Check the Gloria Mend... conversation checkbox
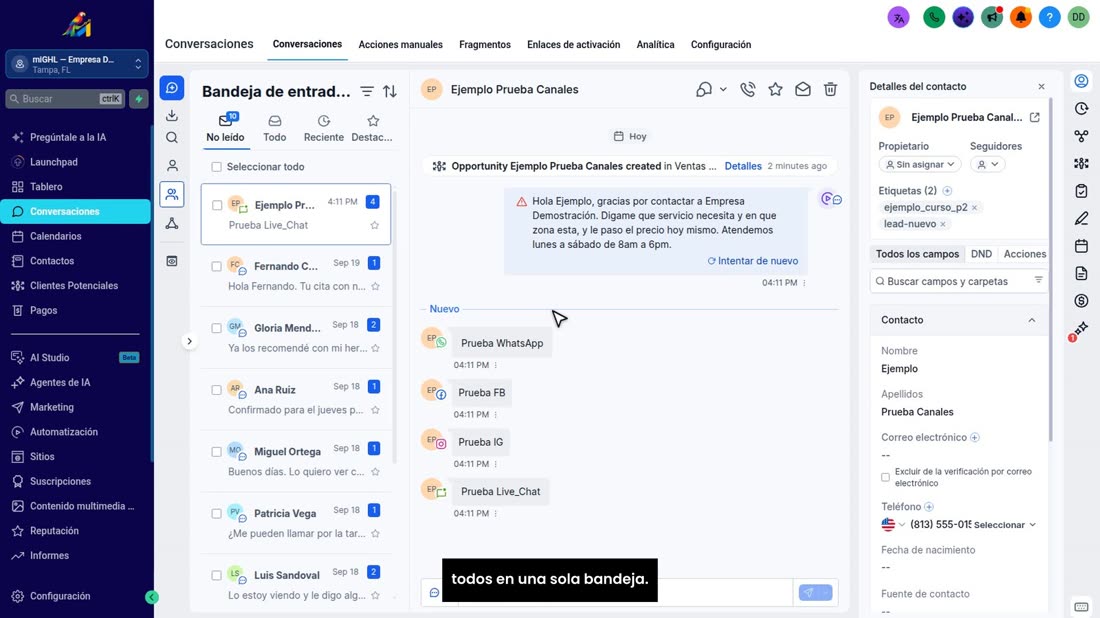1100x618 pixels. coord(217,328)
